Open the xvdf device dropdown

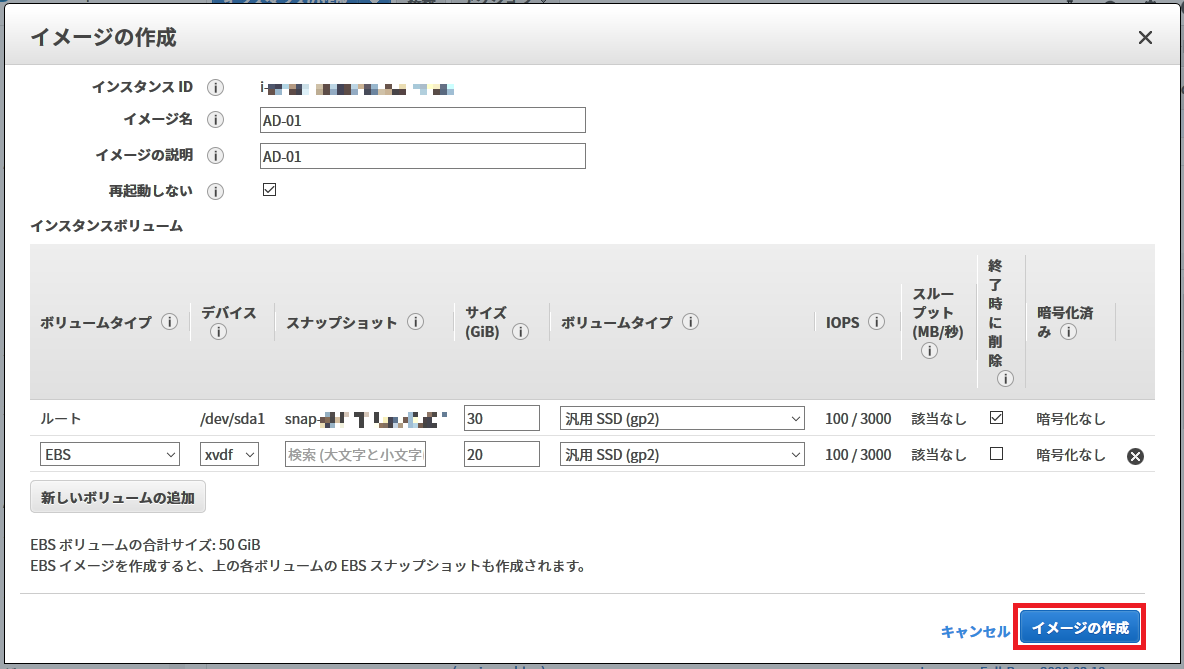pyautogui.click(x=230, y=455)
